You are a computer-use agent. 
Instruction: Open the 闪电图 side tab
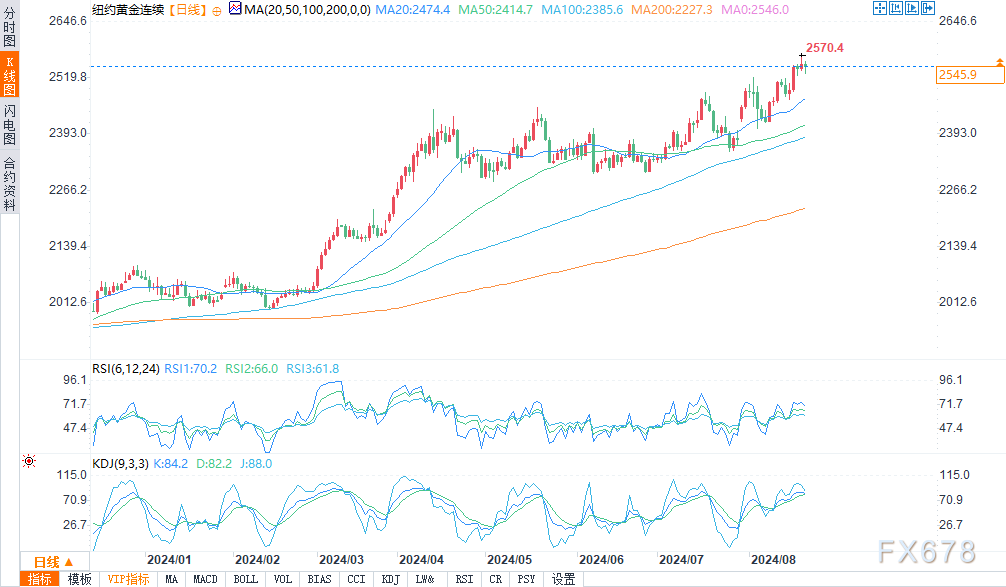point(10,124)
